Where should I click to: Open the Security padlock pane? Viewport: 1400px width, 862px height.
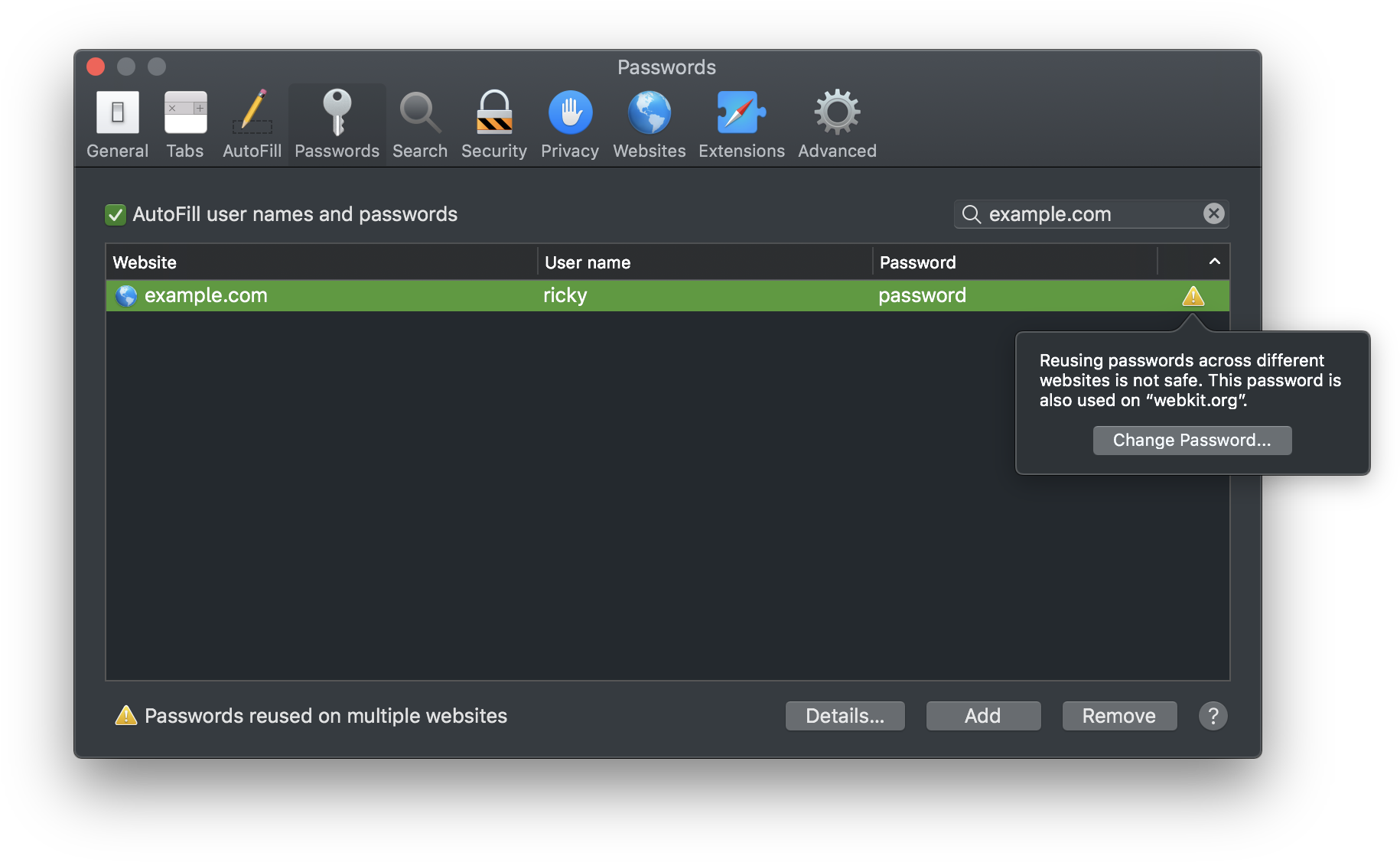point(494,124)
